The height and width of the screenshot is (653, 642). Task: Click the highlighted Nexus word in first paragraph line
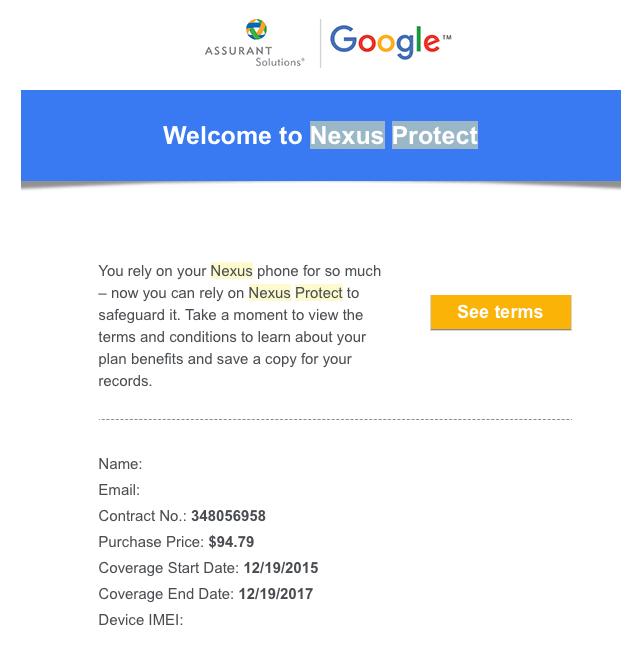click(231, 271)
